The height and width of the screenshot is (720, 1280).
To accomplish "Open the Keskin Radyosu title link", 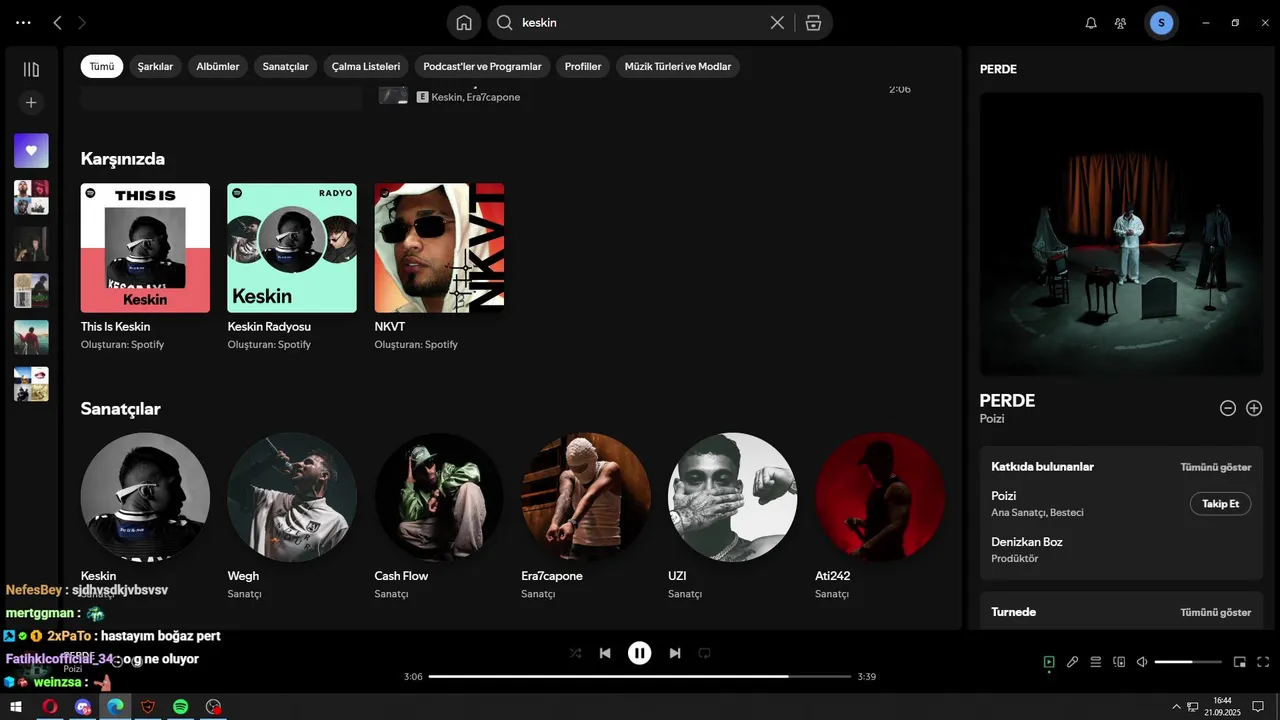I will pyautogui.click(x=269, y=327).
